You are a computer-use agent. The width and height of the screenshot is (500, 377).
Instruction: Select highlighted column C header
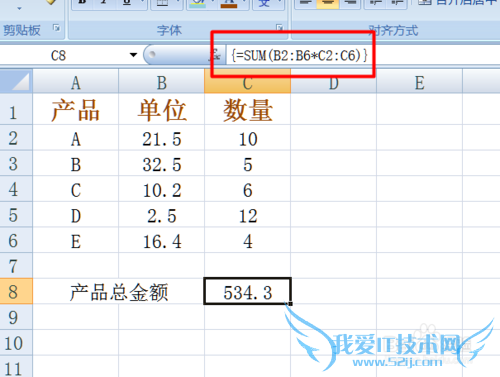pyautogui.click(x=247, y=82)
